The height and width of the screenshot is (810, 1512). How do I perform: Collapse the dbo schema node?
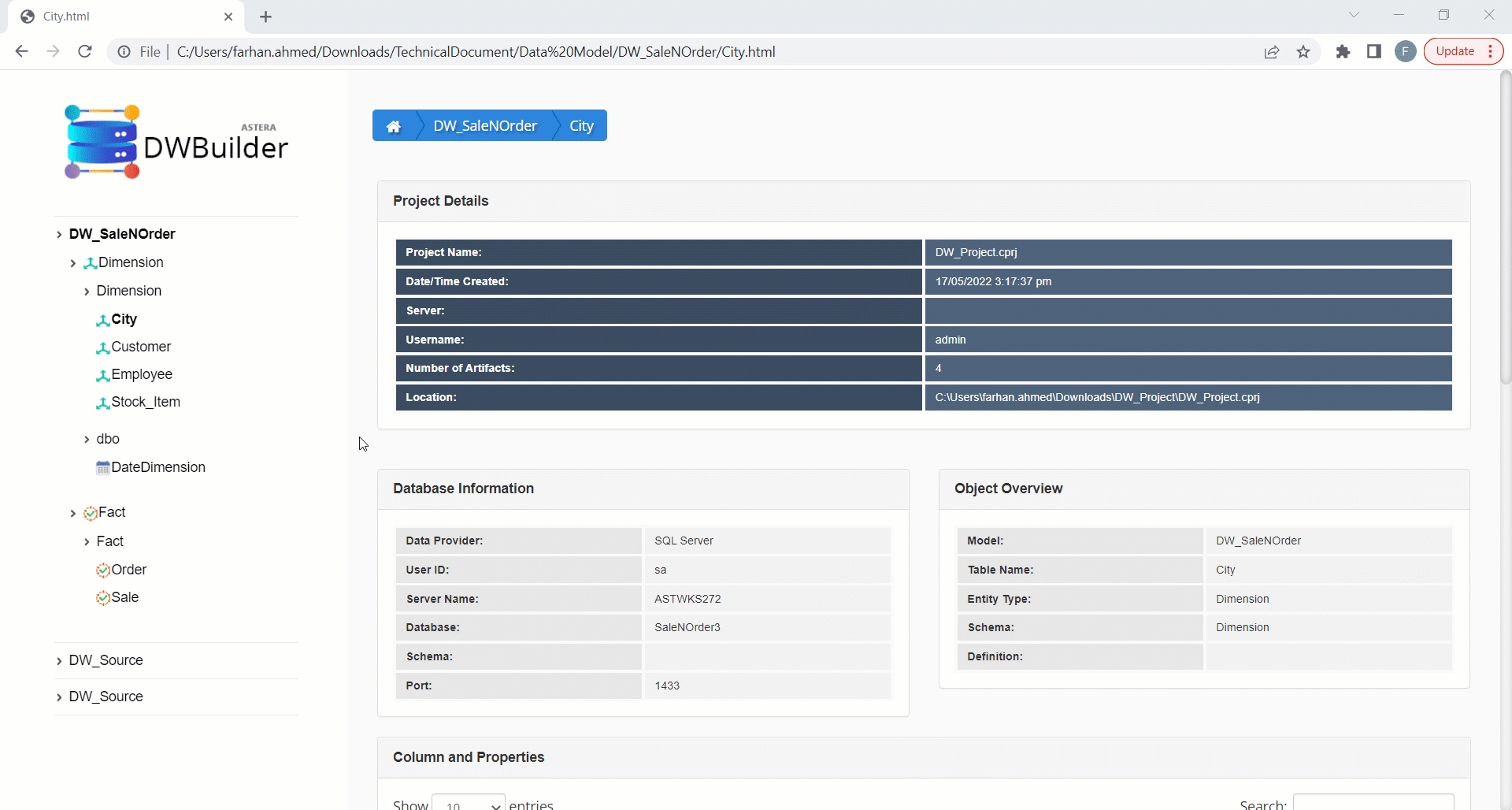(87, 440)
